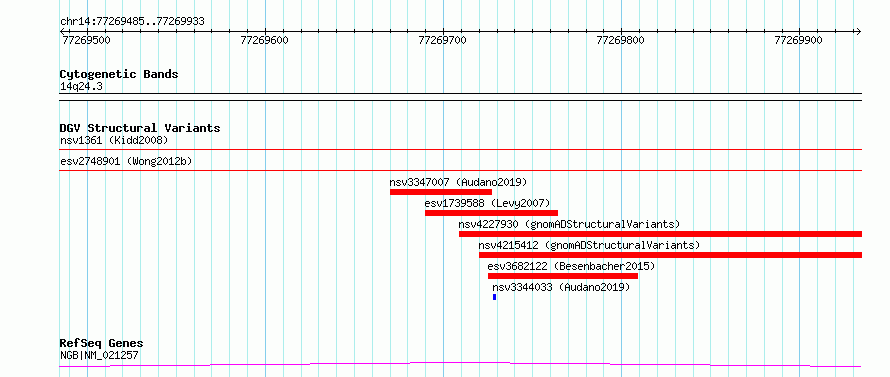Open the nsv1361 (Kidd2008) label
The width and height of the screenshot is (890, 377).
pos(114,140)
